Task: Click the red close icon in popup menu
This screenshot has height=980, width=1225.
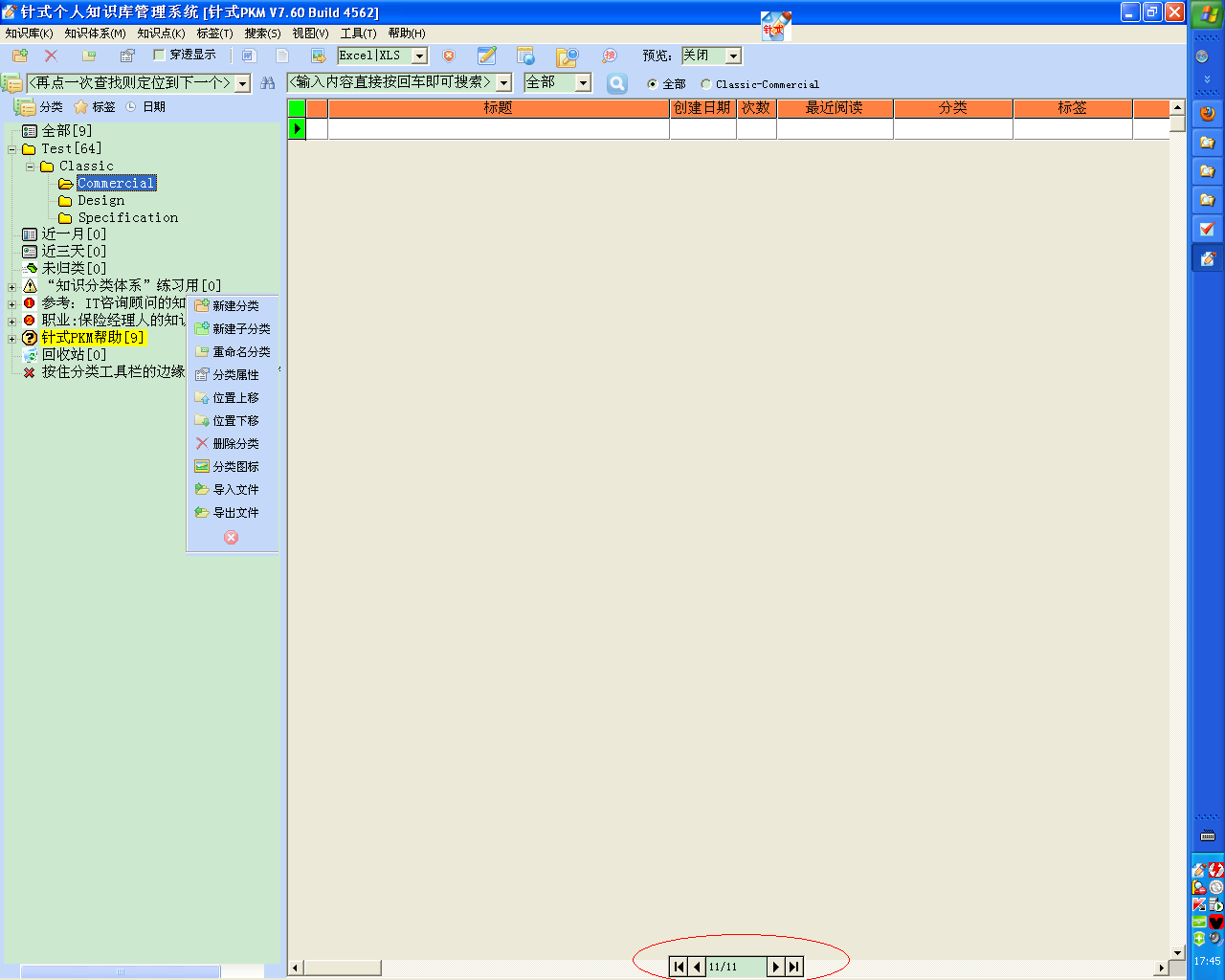Action: (x=231, y=538)
